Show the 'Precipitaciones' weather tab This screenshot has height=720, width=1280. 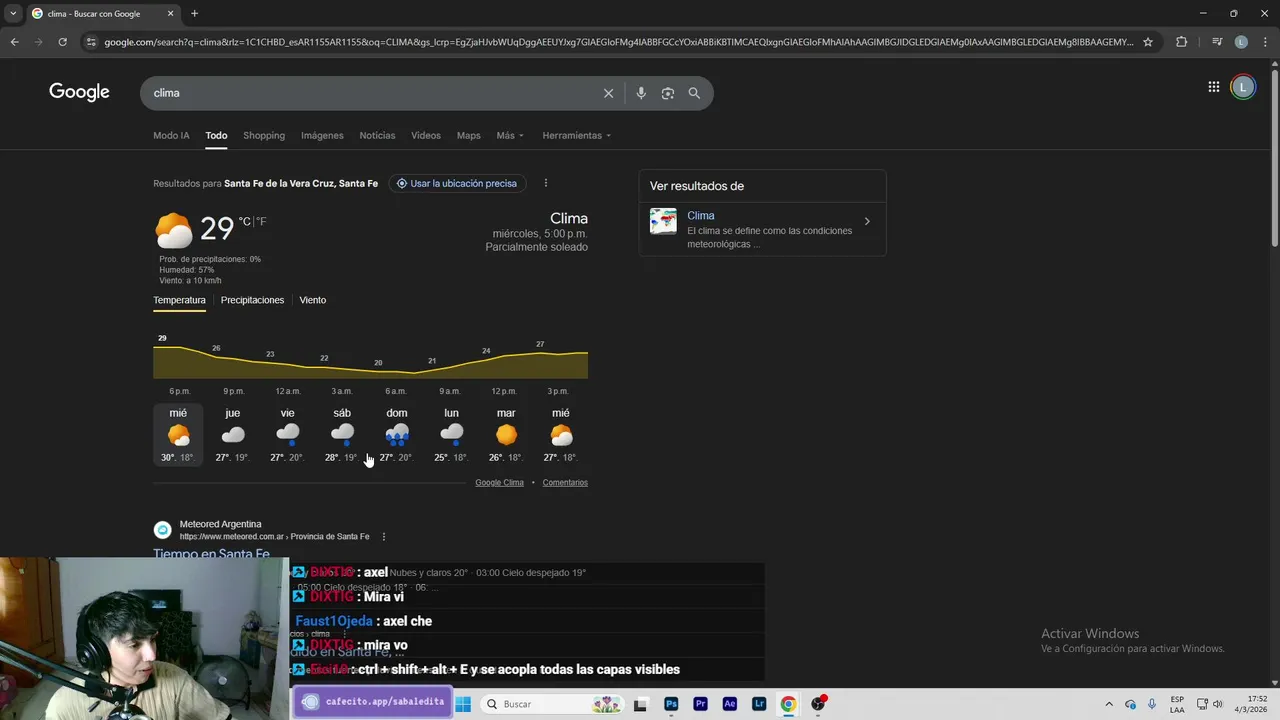coord(252,300)
